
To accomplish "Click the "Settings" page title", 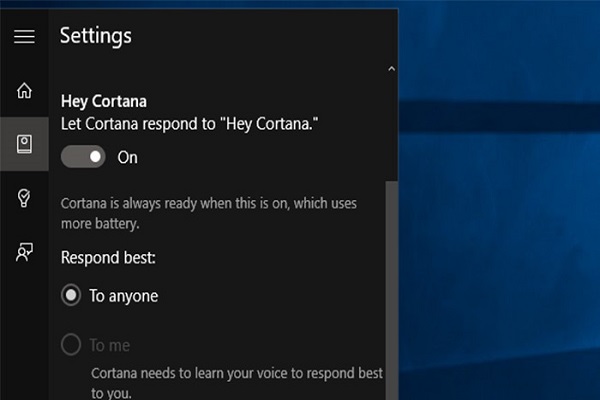I will (x=96, y=37).
